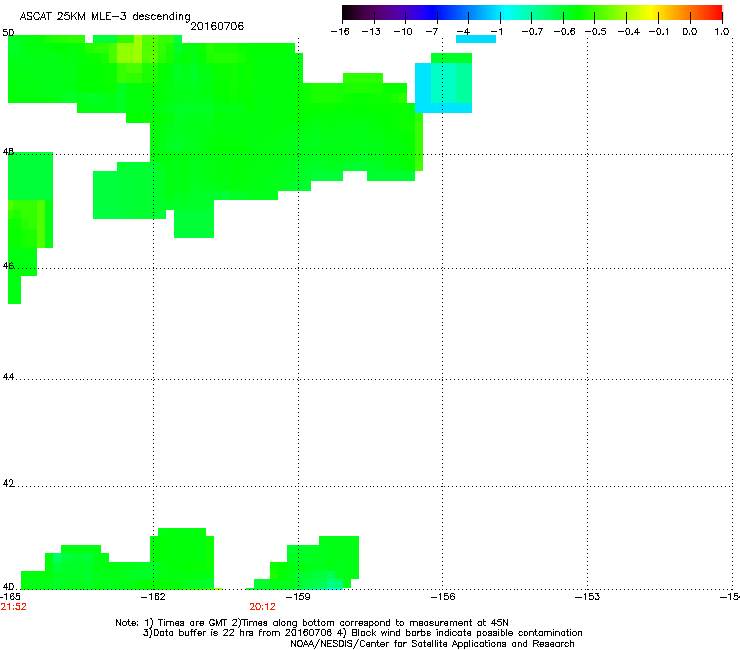Viewport: 740px width, 650px height.
Task: Click colorbar label -16
Action: [340, 32]
